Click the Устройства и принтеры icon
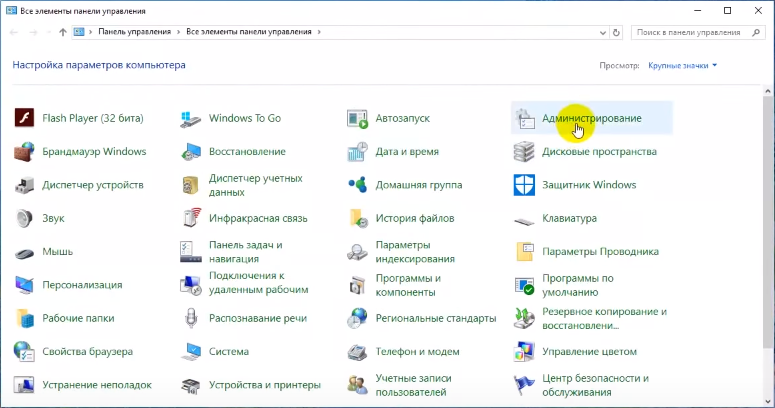This screenshot has height=408, width=775. click(x=191, y=385)
